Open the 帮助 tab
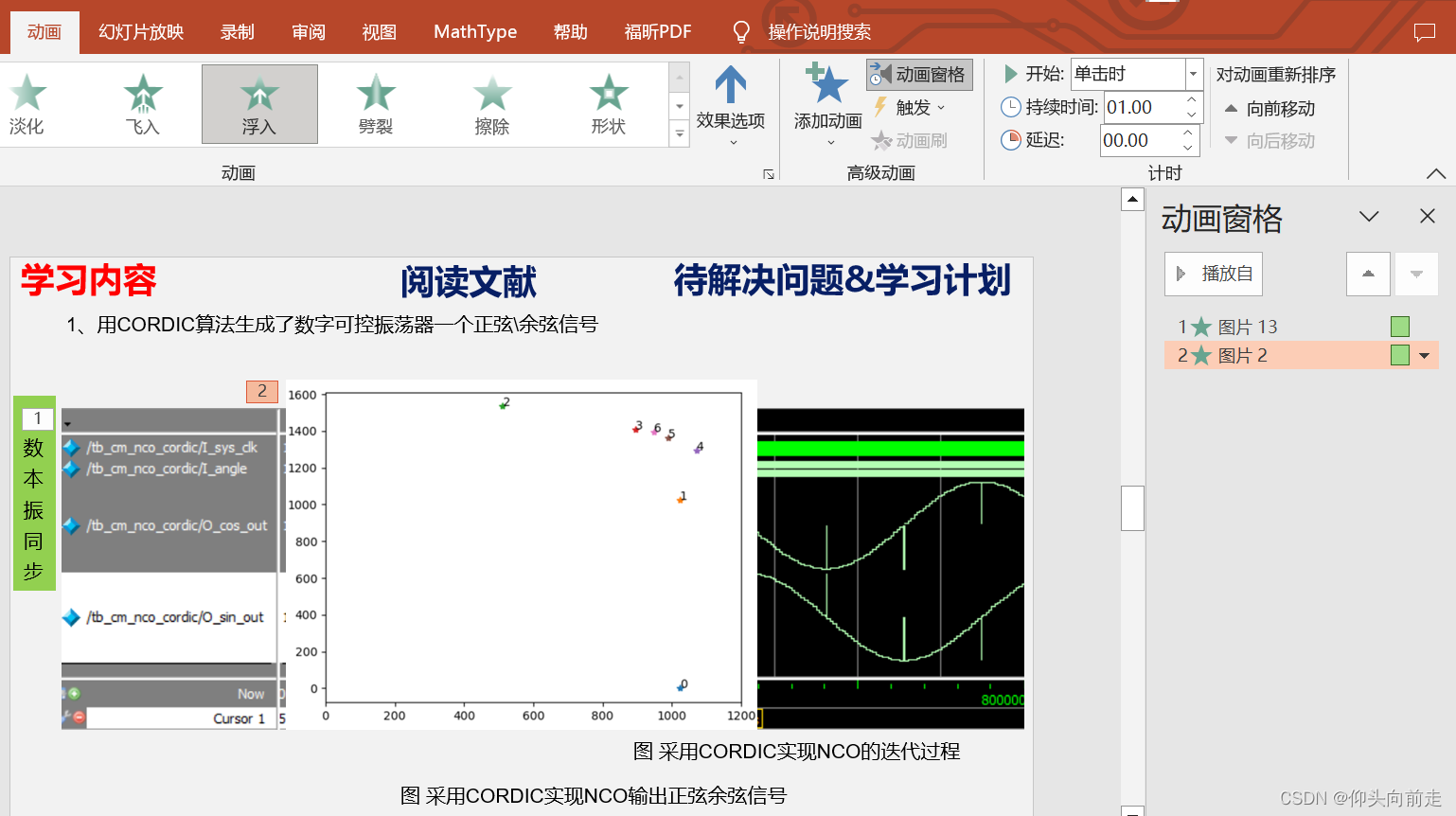The height and width of the screenshot is (816, 1456). pos(570,32)
